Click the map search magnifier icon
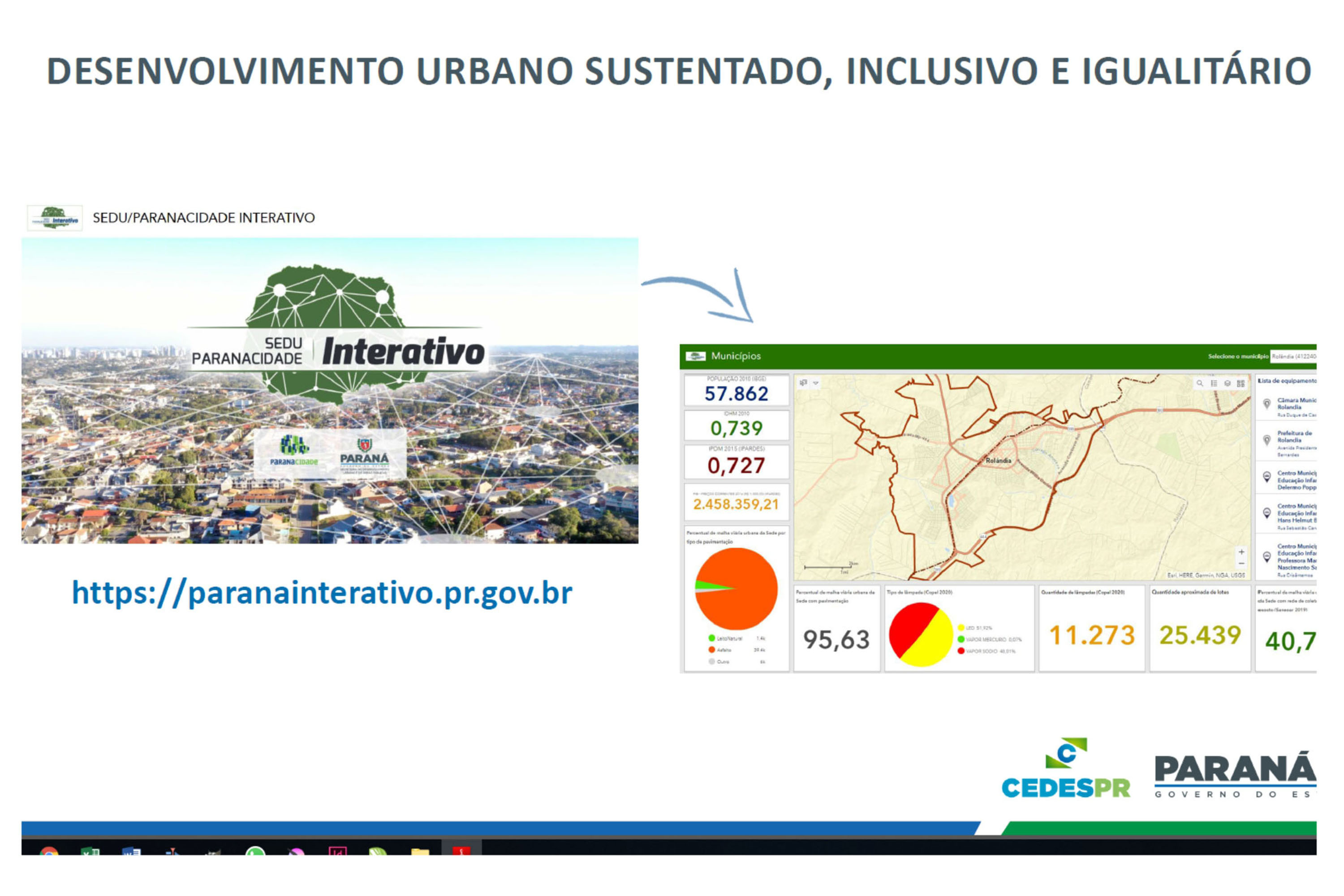1344x896 pixels. point(1200,383)
